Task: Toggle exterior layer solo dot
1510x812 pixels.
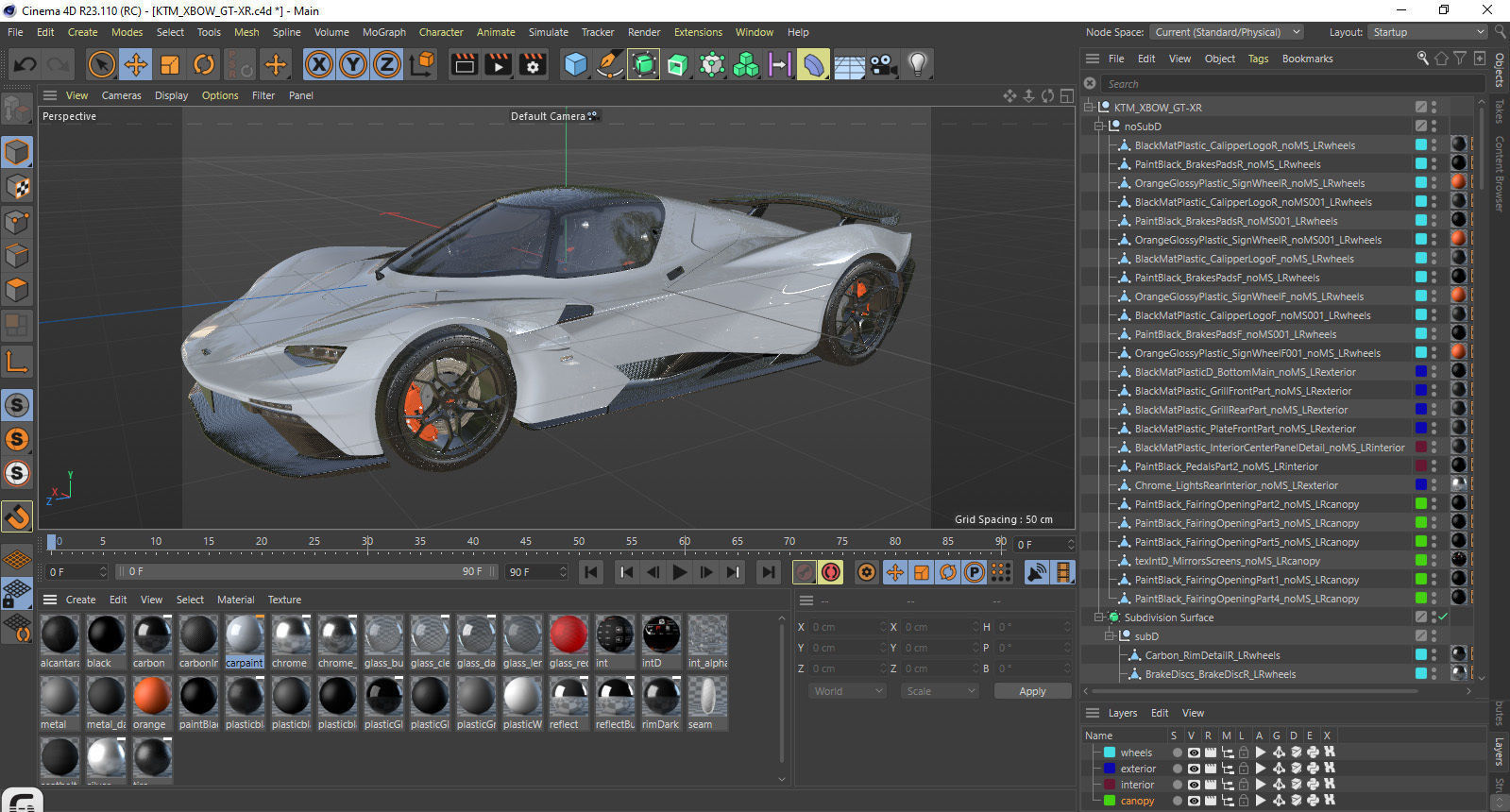Action: [x=1177, y=769]
